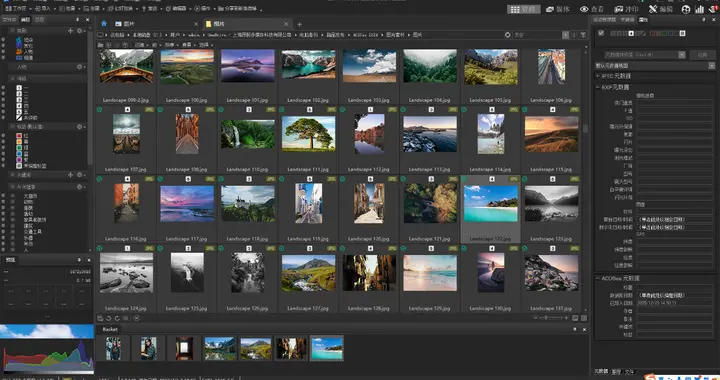720x380 pixels.
Task: Select rating 1 icon in catalog pane
Action: pos(19,88)
